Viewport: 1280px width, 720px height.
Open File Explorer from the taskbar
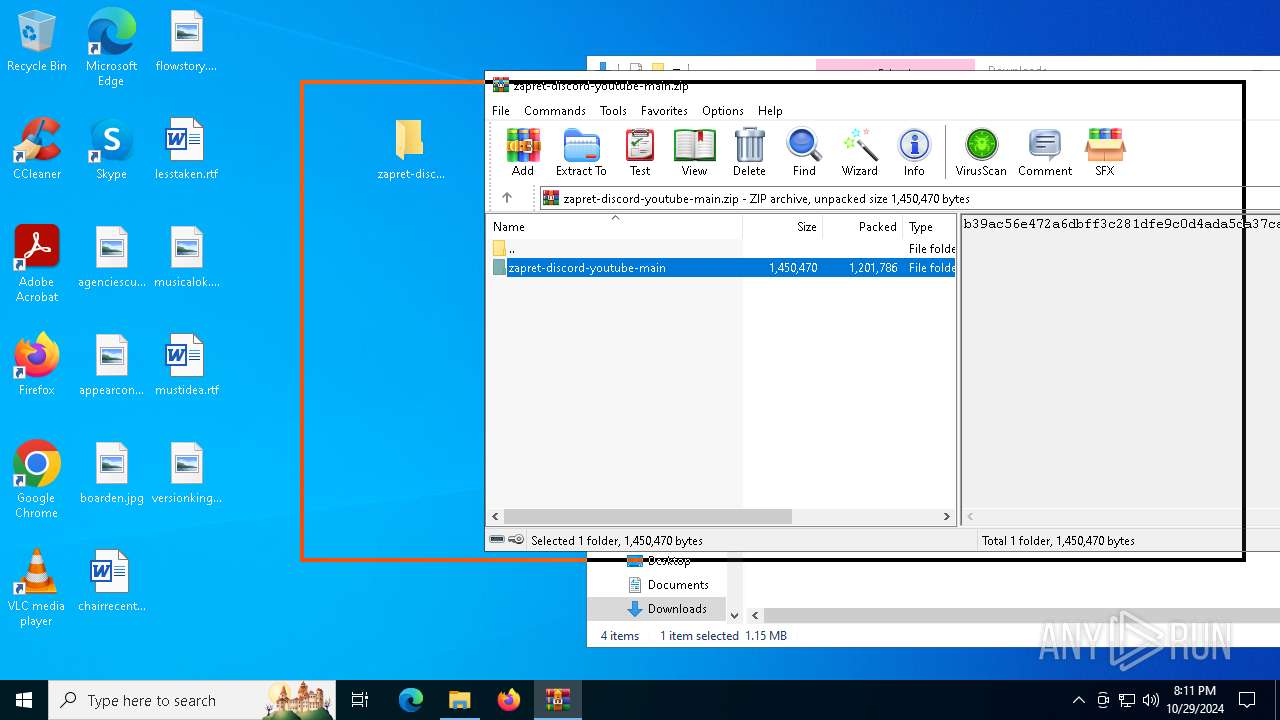pos(459,700)
